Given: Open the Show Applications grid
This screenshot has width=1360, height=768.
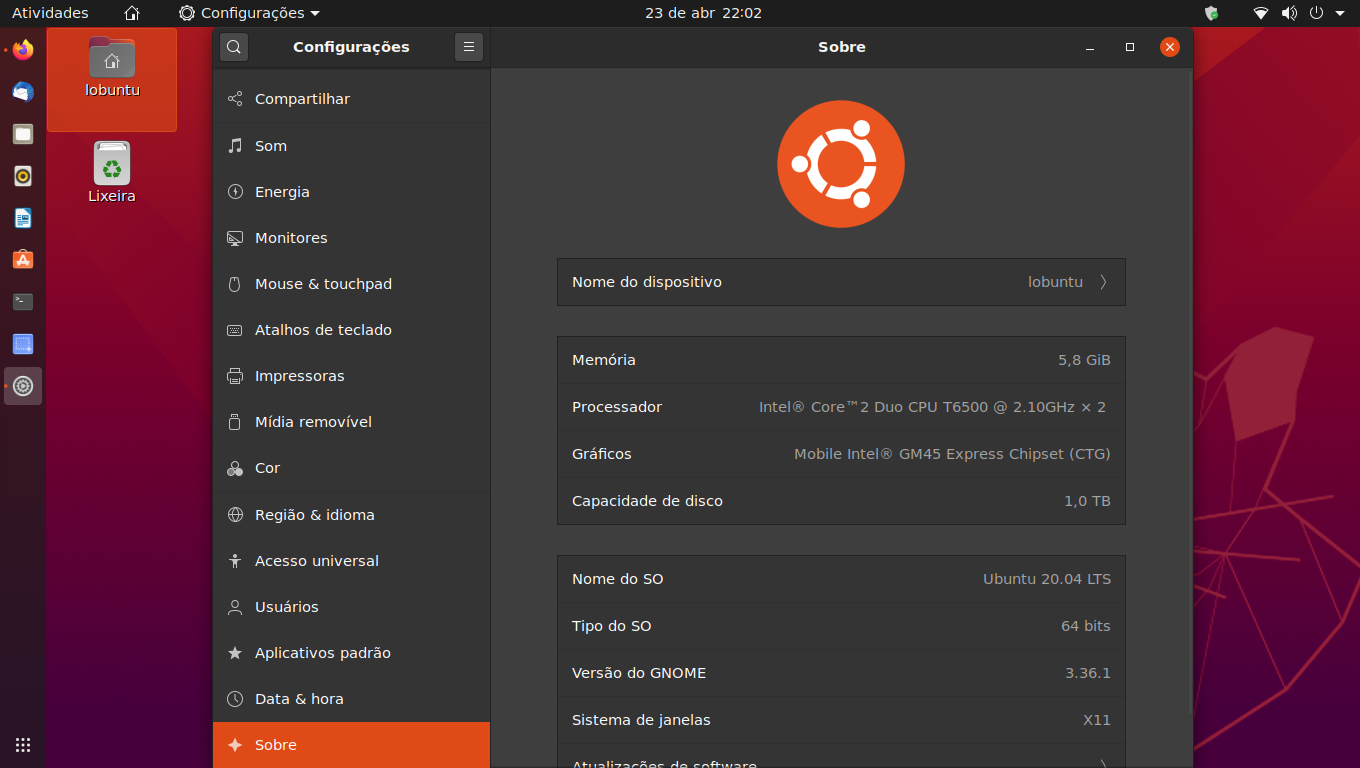Looking at the screenshot, I should 22,745.
